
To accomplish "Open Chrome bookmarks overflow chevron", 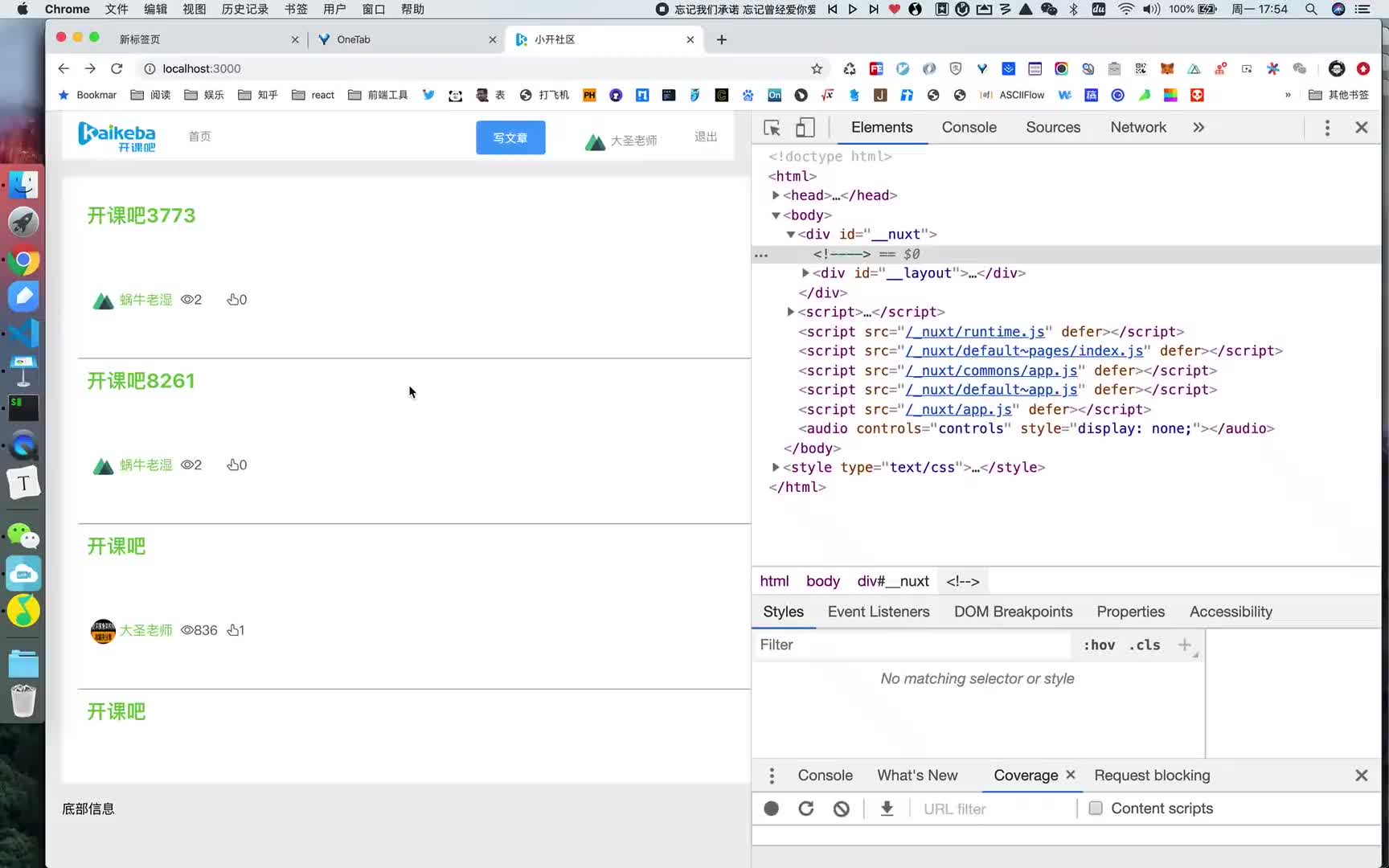I will (x=1288, y=95).
